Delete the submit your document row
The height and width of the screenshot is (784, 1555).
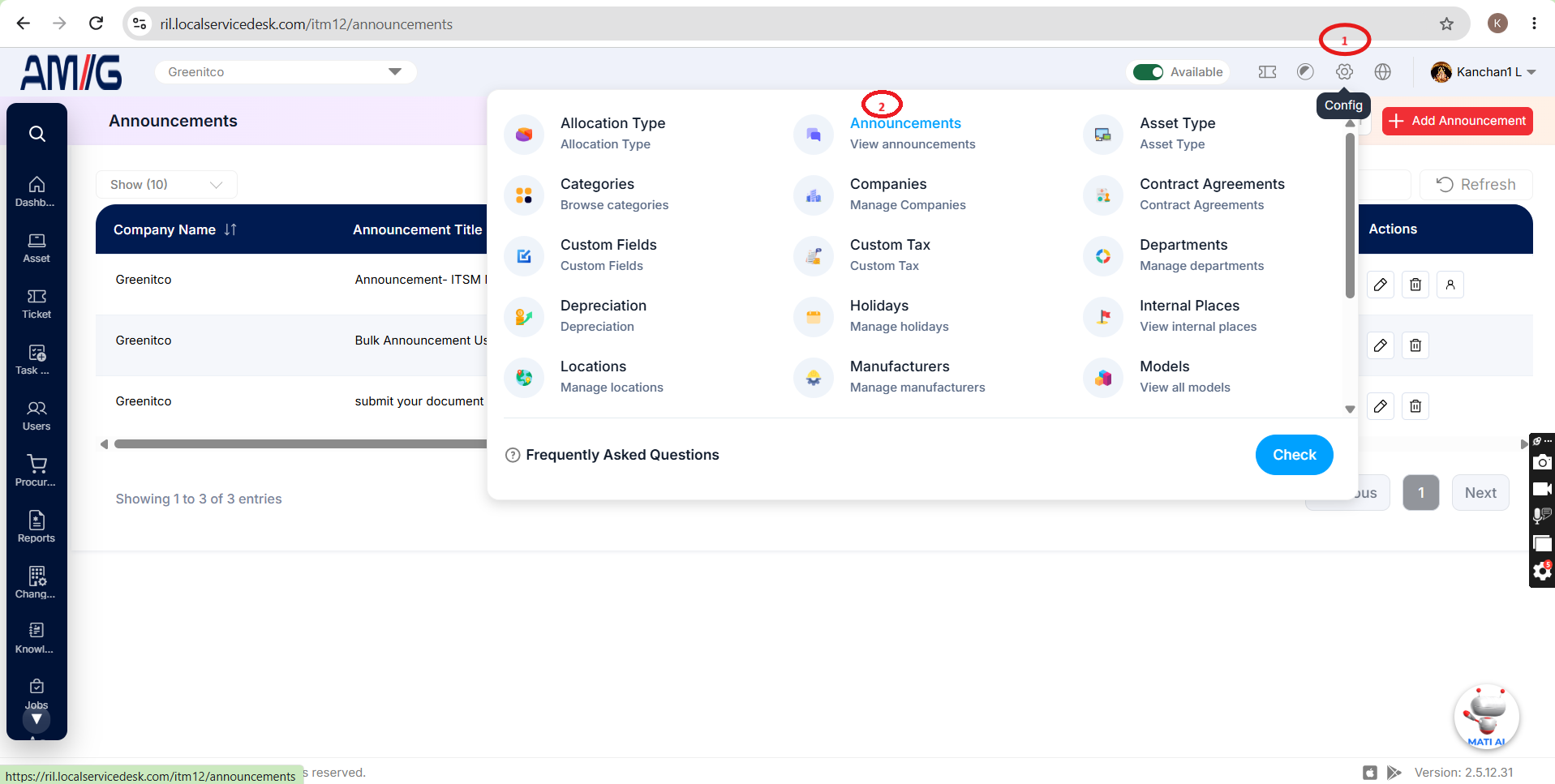(x=1415, y=406)
